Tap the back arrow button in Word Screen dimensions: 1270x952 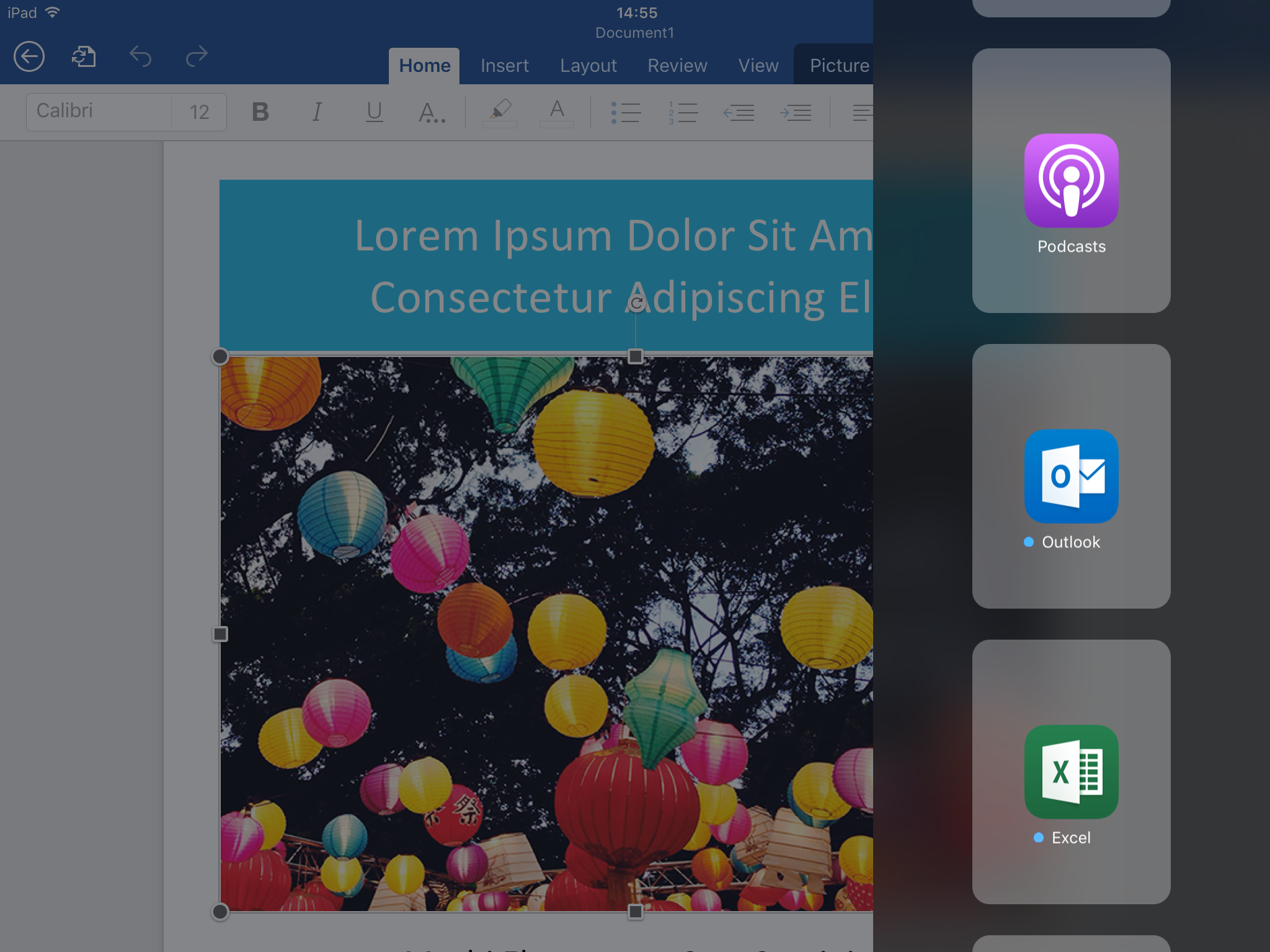29,57
